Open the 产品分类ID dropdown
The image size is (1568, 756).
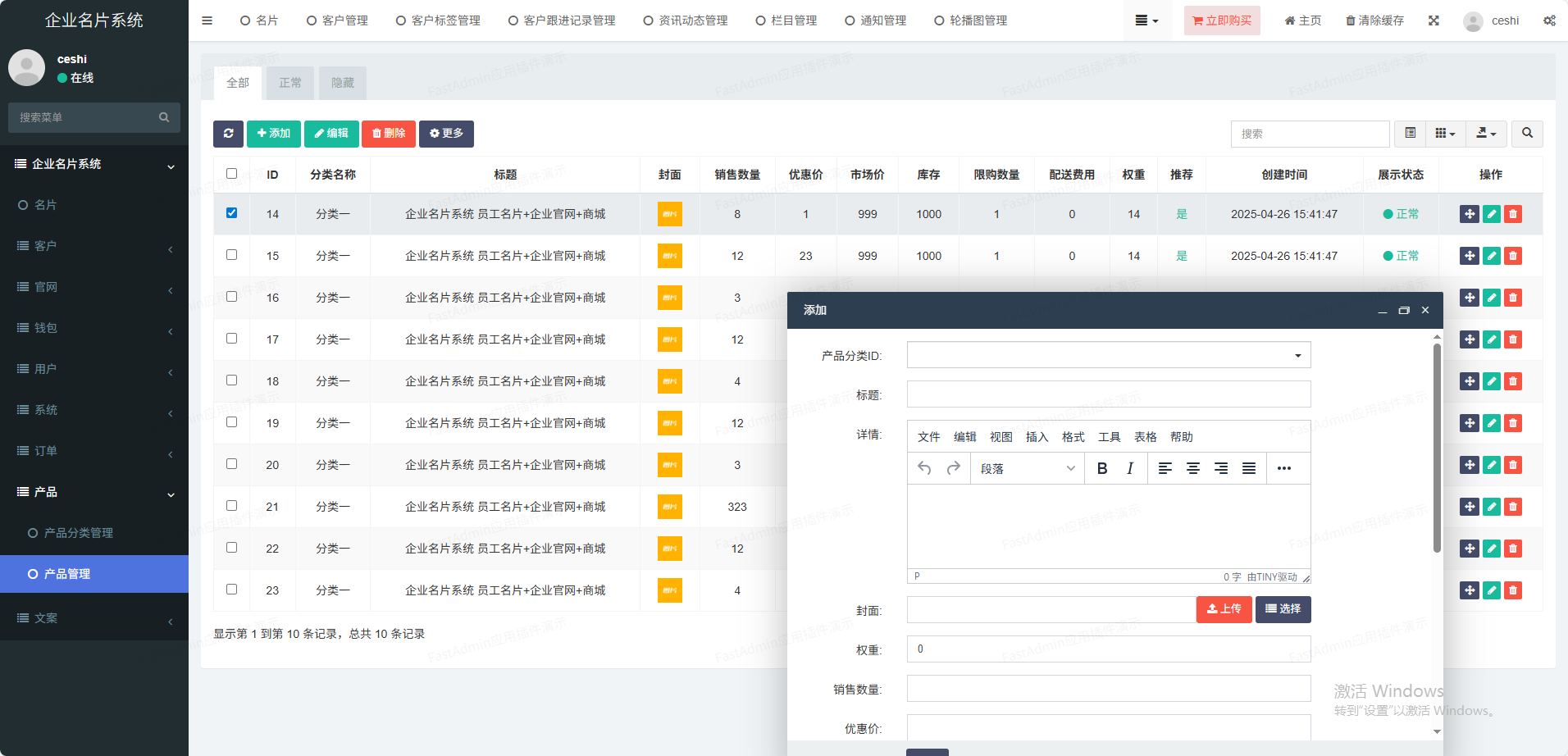coord(1108,355)
